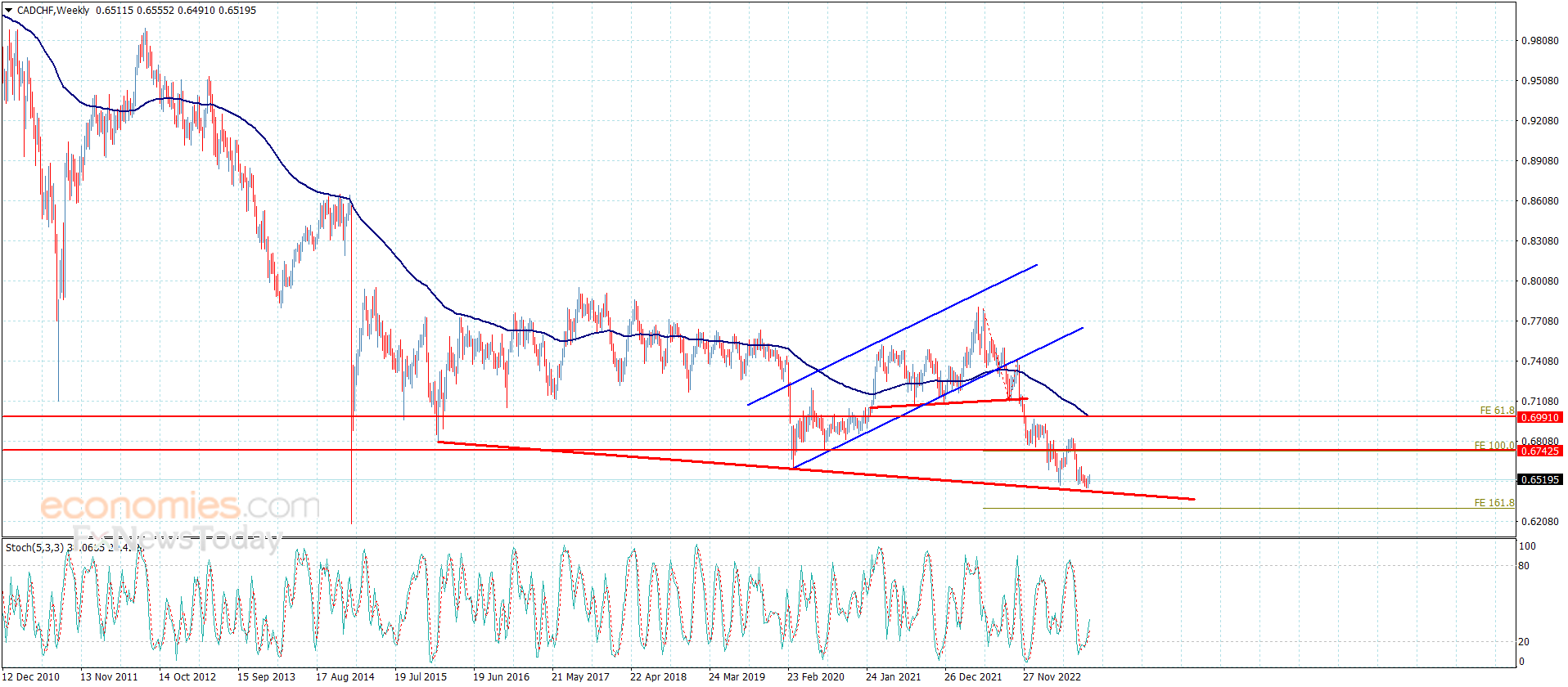This screenshot has width=1568, height=687.
Task: Click the 19 Jun 2016 date label
Action: pos(501,676)
